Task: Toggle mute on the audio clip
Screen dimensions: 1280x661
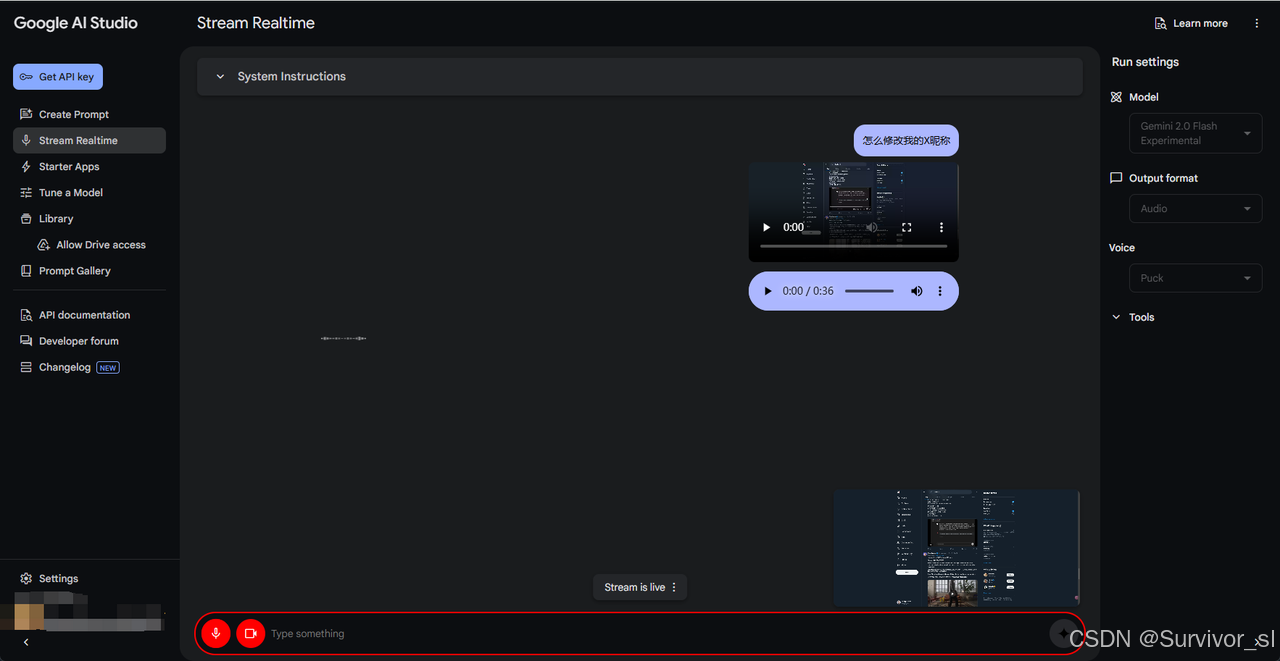Action: click(x=916, y=291)
